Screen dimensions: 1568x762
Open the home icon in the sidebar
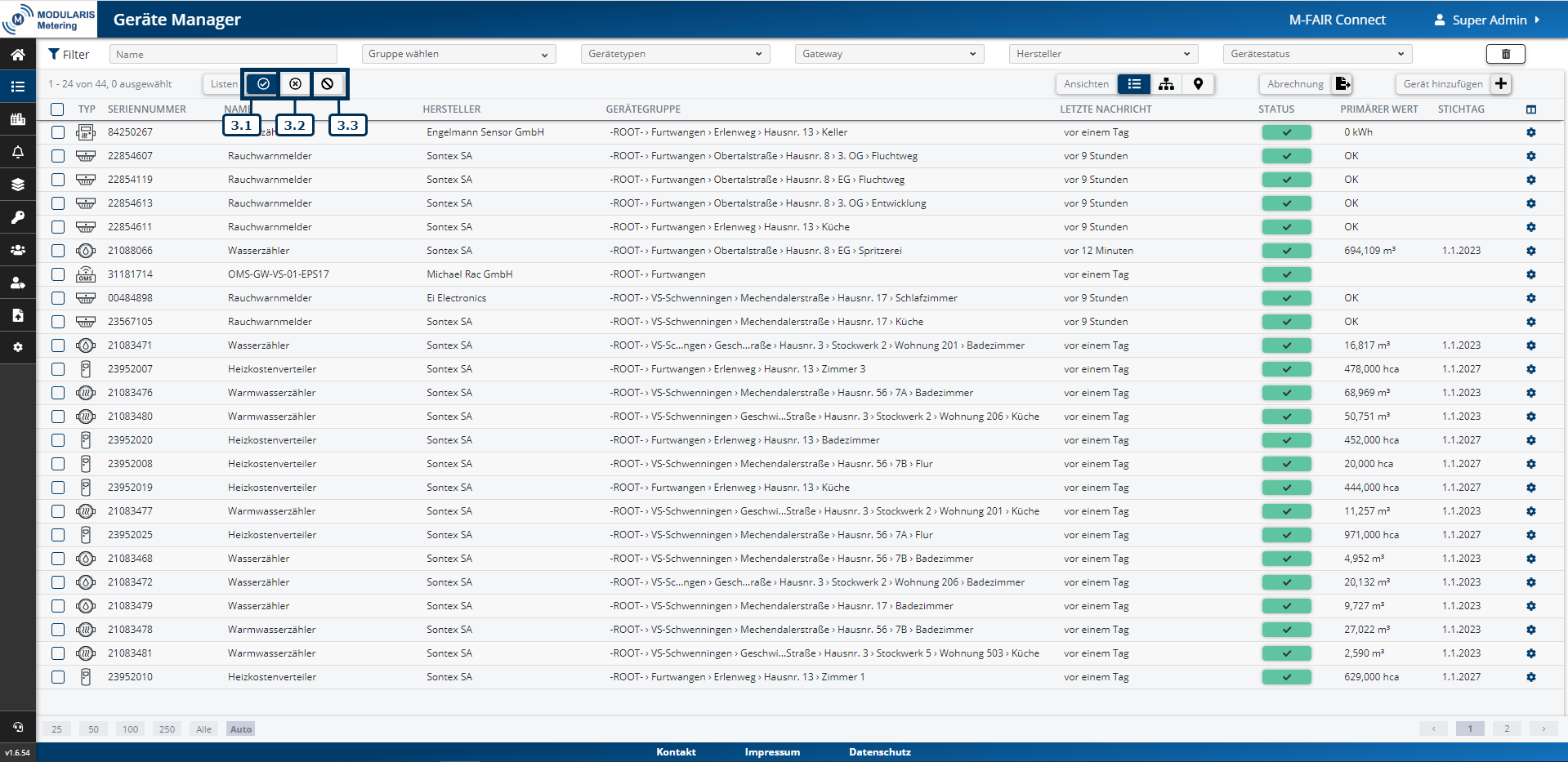click(x=17, y=55)
